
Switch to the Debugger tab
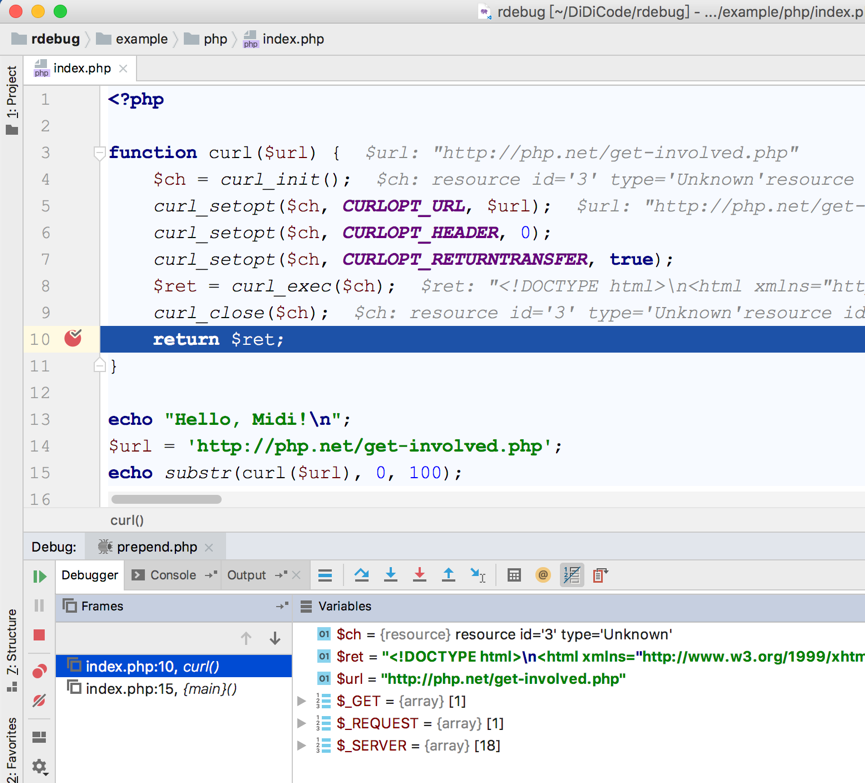click(89, 576)
